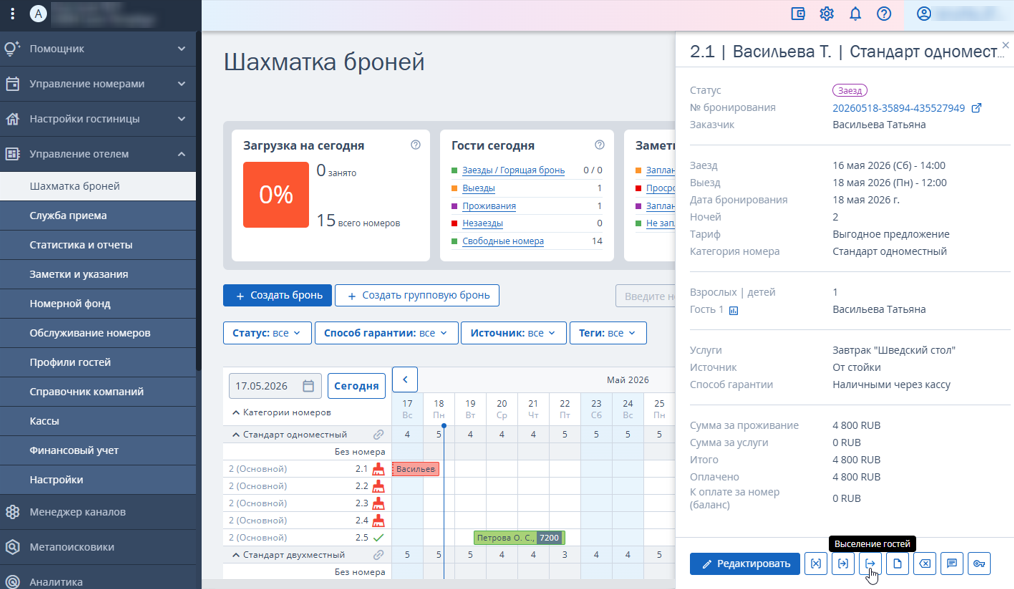Click the backspace-style delete icon in booking panel
The height and width of the screenshot is (589, 1014).
click(x=925, y=564)
